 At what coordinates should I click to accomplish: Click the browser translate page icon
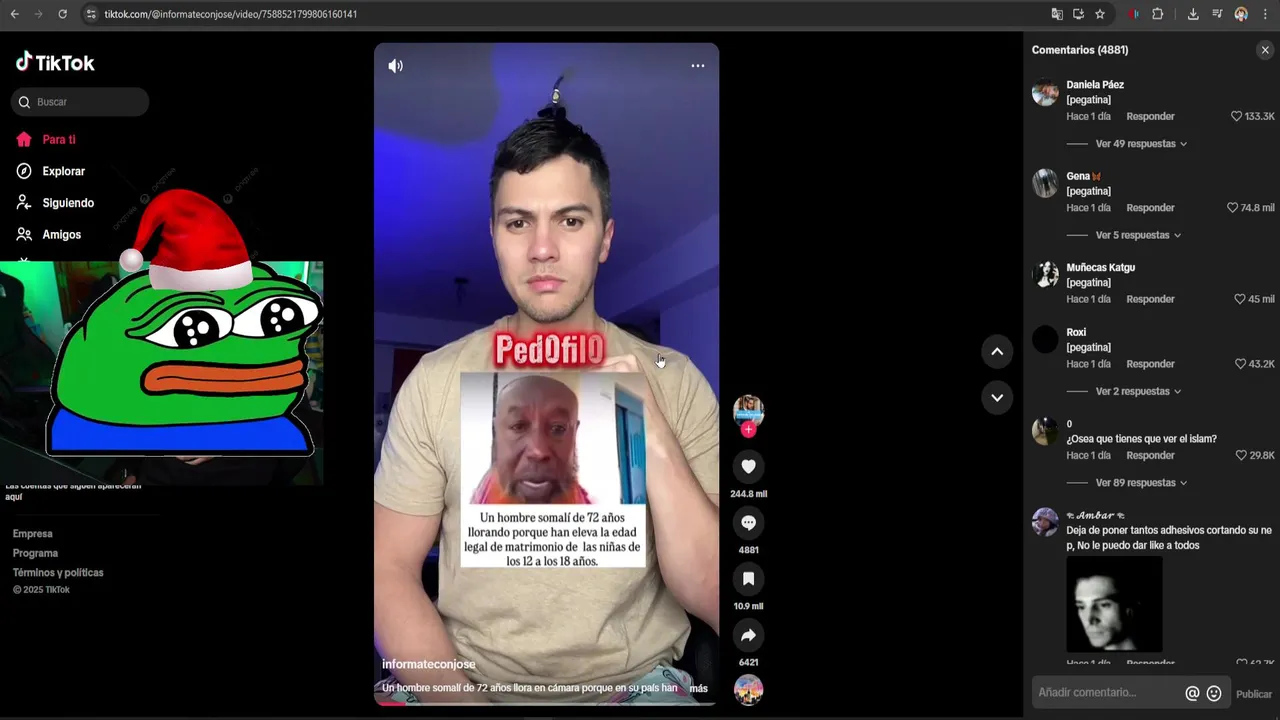point(1057,14)
